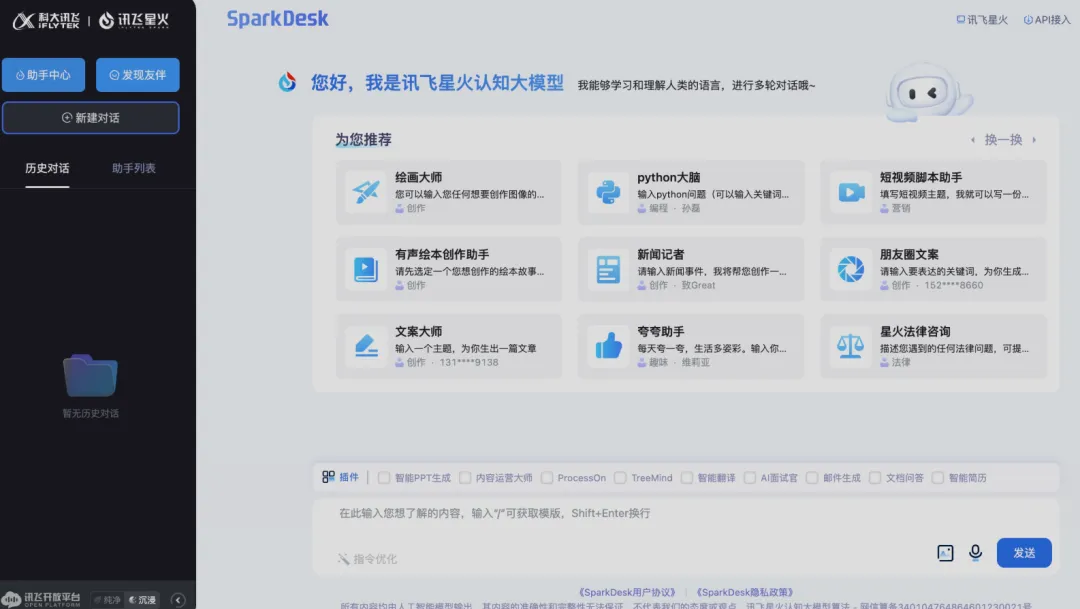Click the 指令优化 button
This screenshot has width=1080, height=609.
[367, 559]
